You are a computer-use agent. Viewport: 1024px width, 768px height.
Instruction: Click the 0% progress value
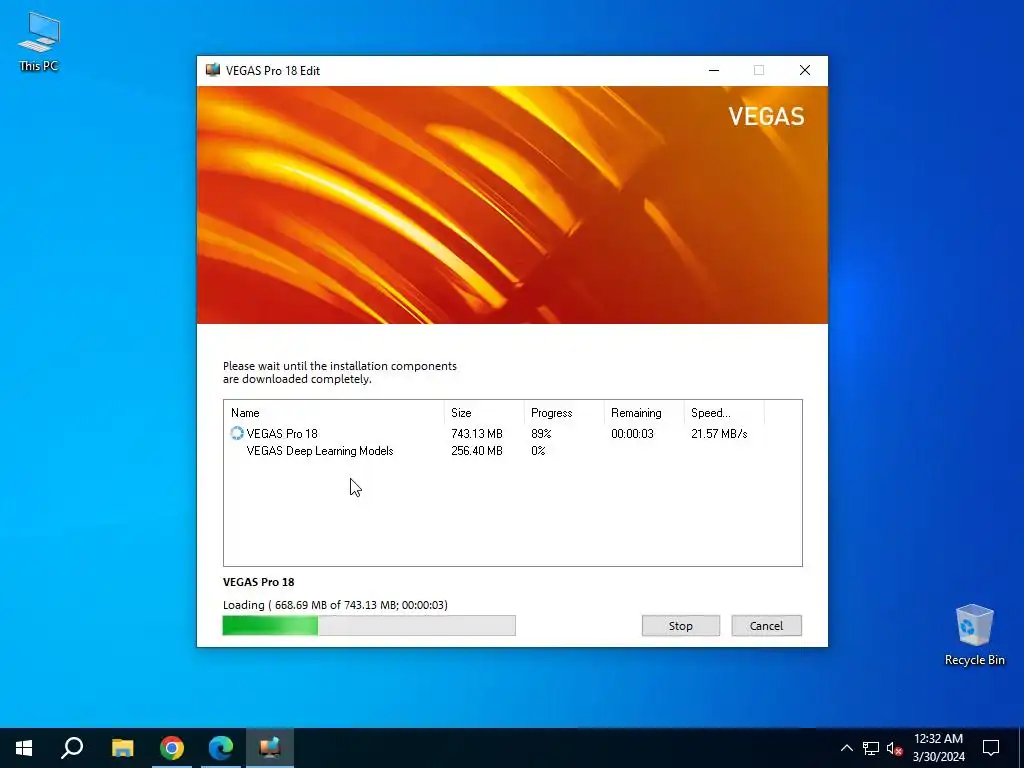(538, 451)
